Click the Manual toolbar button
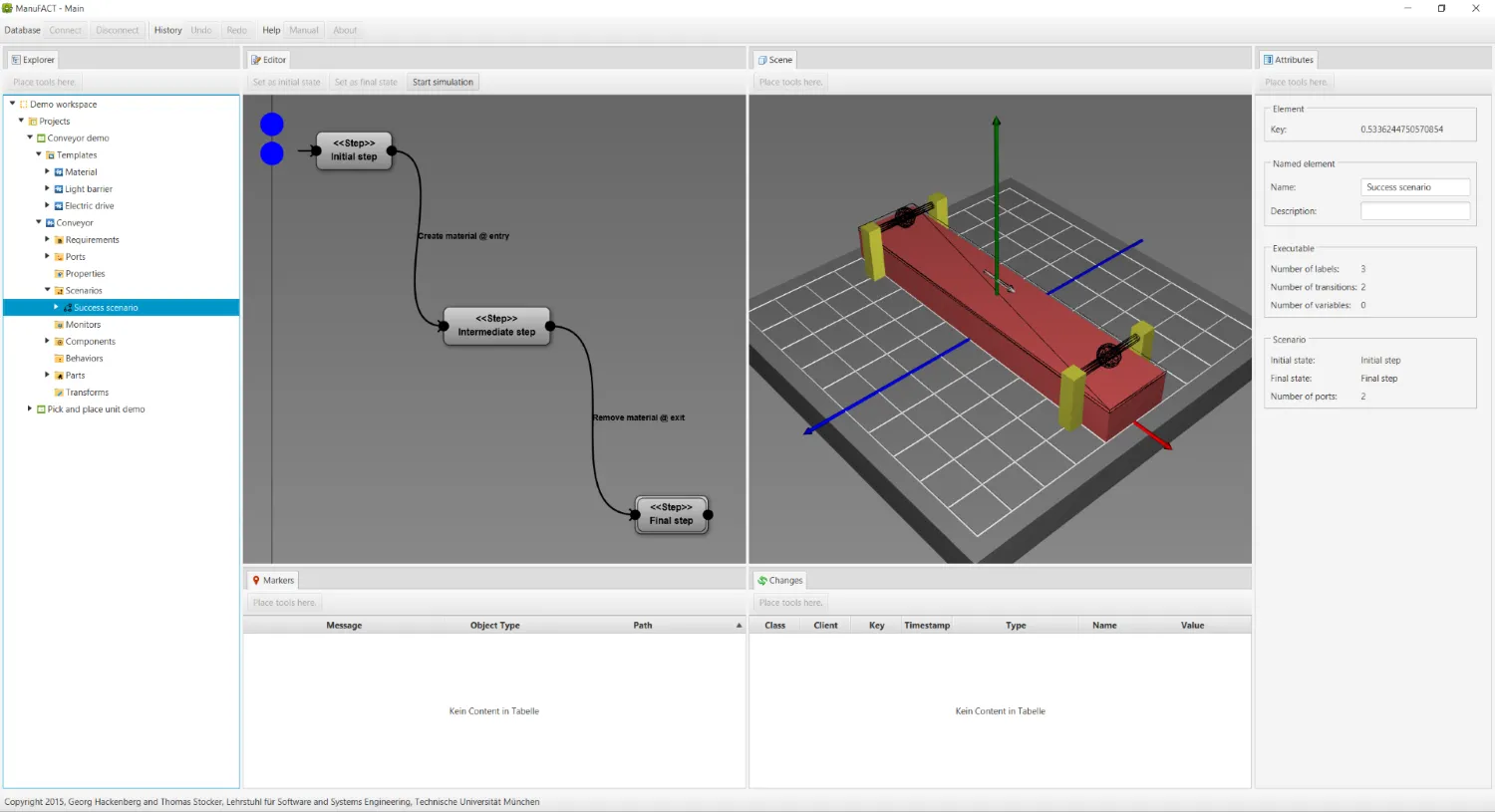Viewport: 1495px width, 812px height. [304, 30]
